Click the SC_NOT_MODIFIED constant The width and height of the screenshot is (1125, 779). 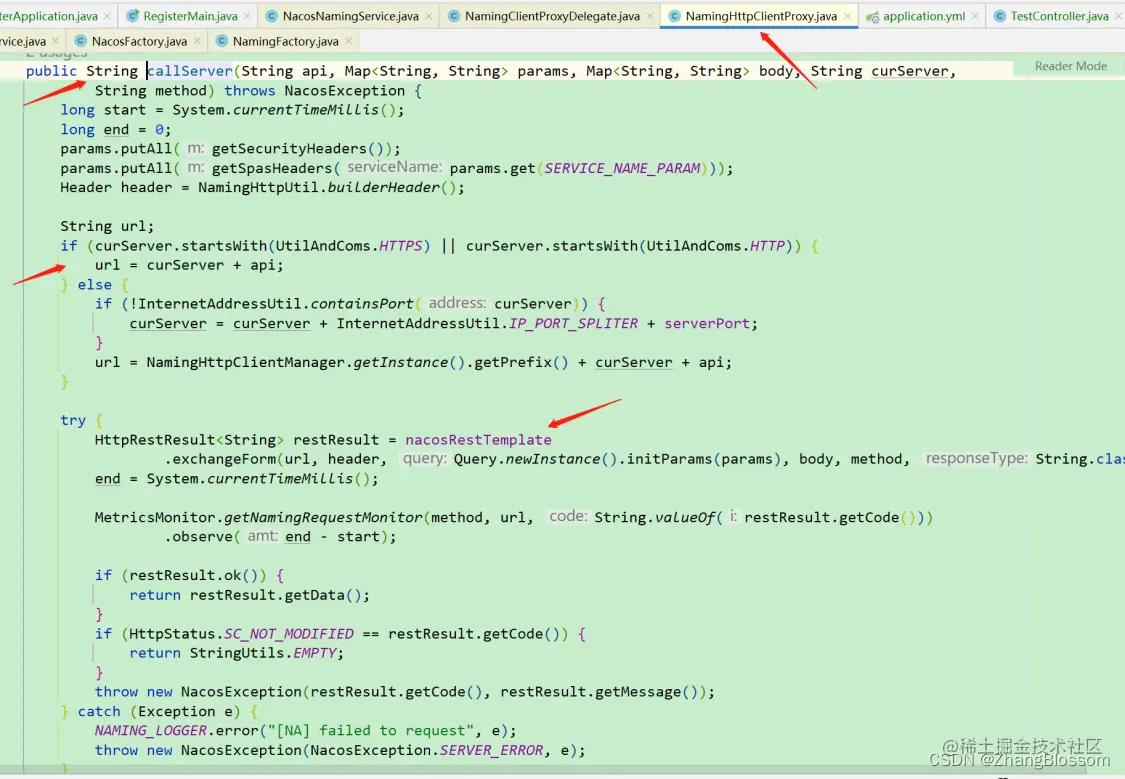coord(288,634)
